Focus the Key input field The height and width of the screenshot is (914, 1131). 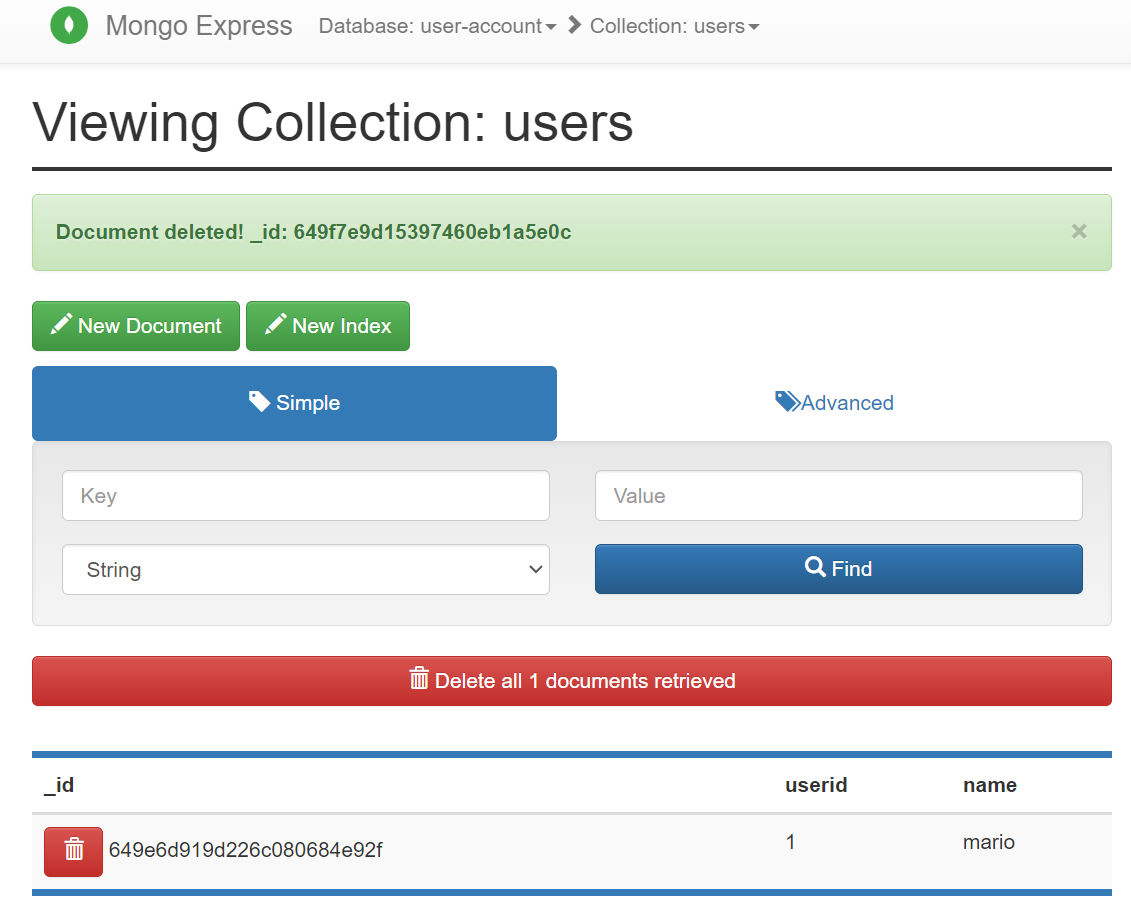pos(306,496)
